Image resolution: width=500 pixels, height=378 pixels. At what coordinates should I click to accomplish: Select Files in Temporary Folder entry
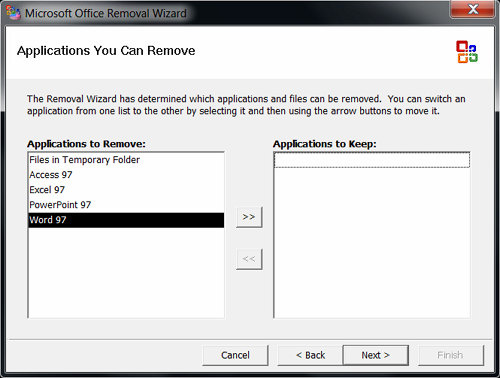click(126, 160)
